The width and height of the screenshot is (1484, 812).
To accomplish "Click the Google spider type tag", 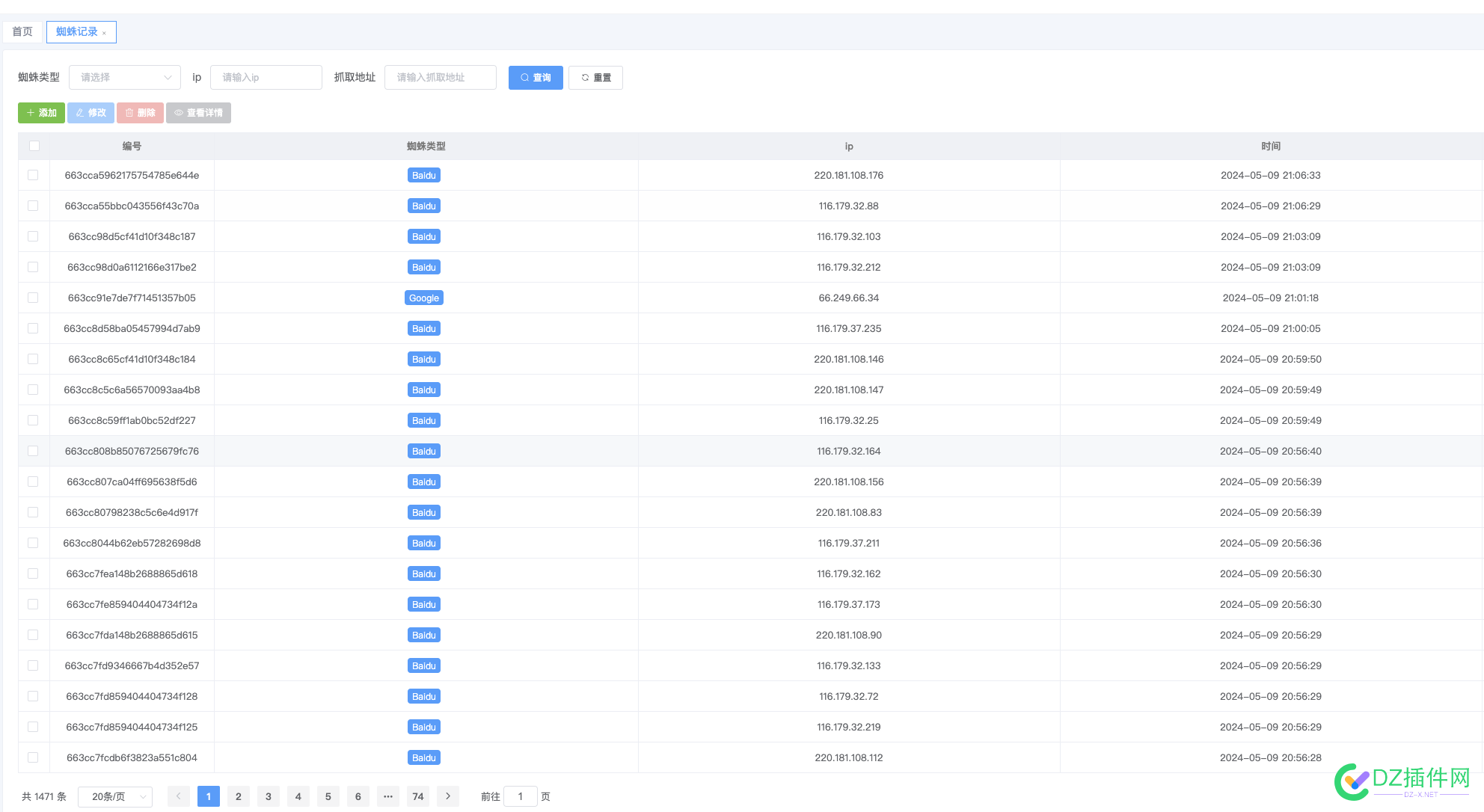I will tap(424, 298).
